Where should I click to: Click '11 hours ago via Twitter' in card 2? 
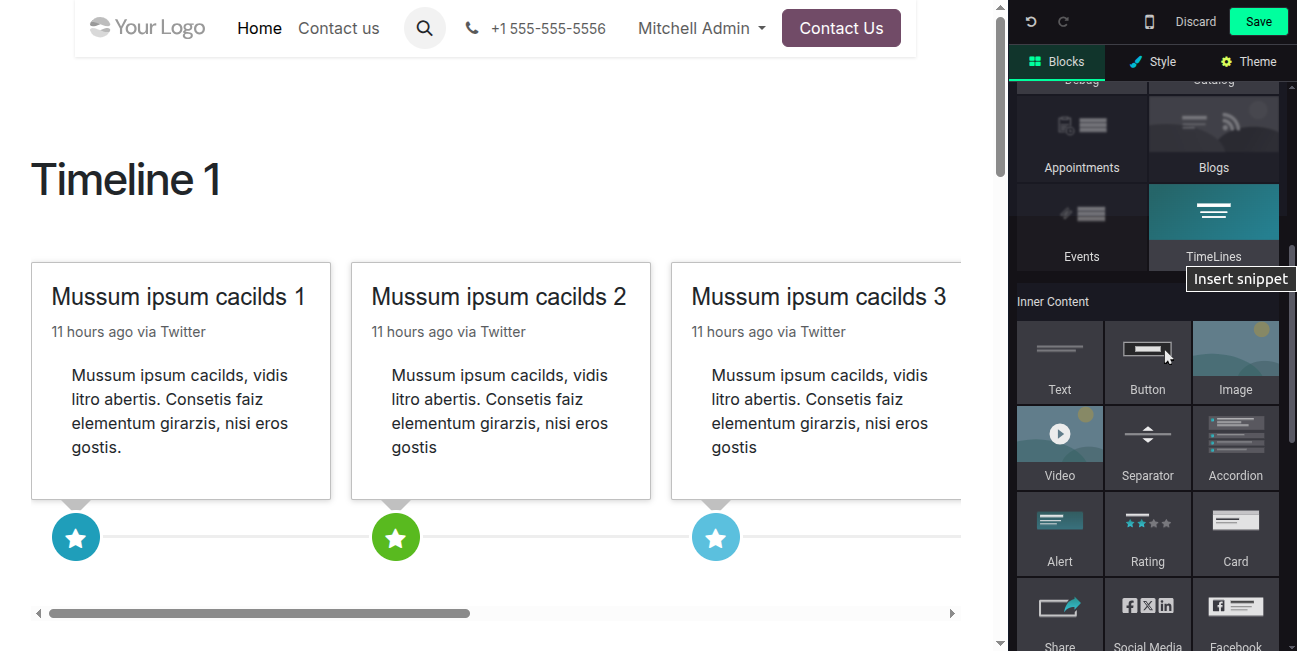click(x=449, y=332)
